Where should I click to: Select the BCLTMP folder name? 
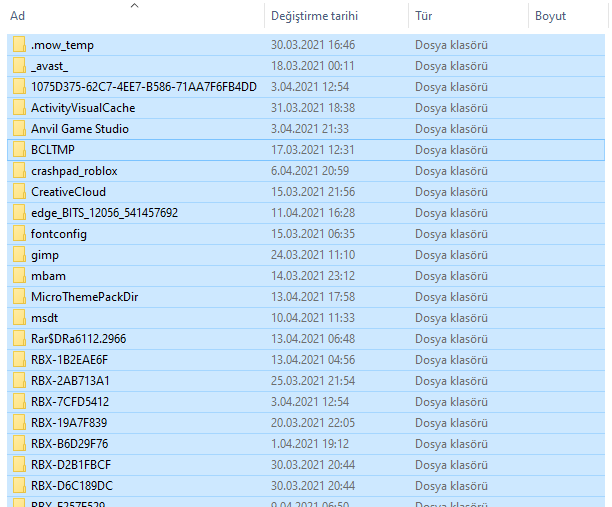coord(53,150)
